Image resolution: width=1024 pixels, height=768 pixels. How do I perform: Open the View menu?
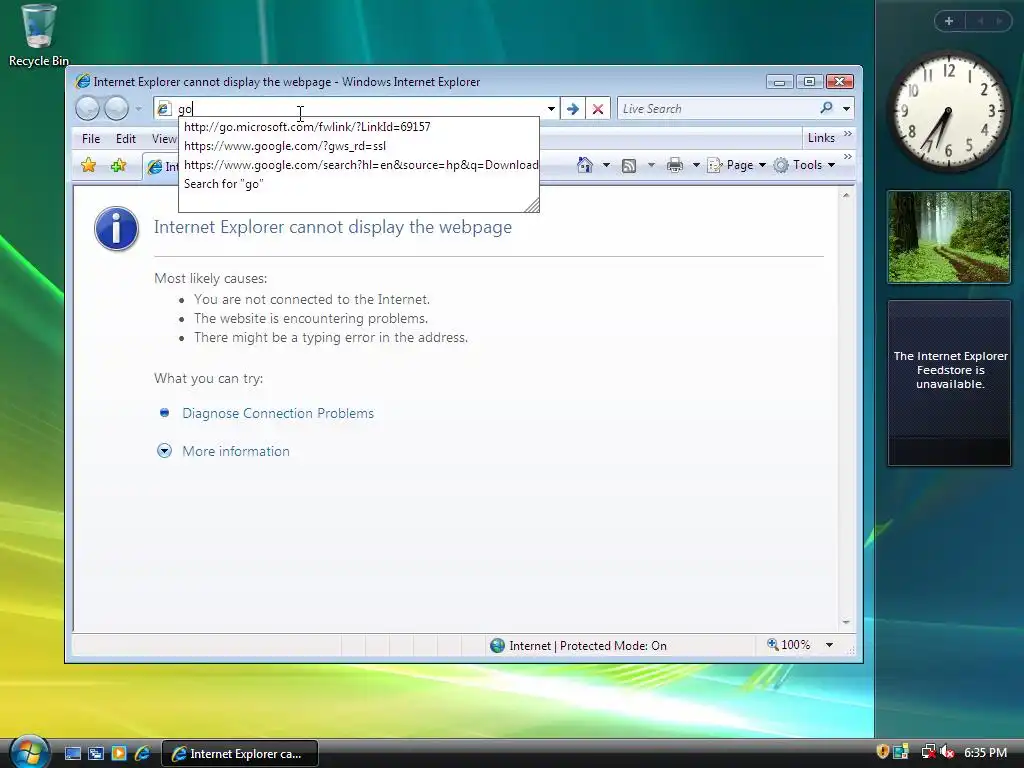click(163, 138)
